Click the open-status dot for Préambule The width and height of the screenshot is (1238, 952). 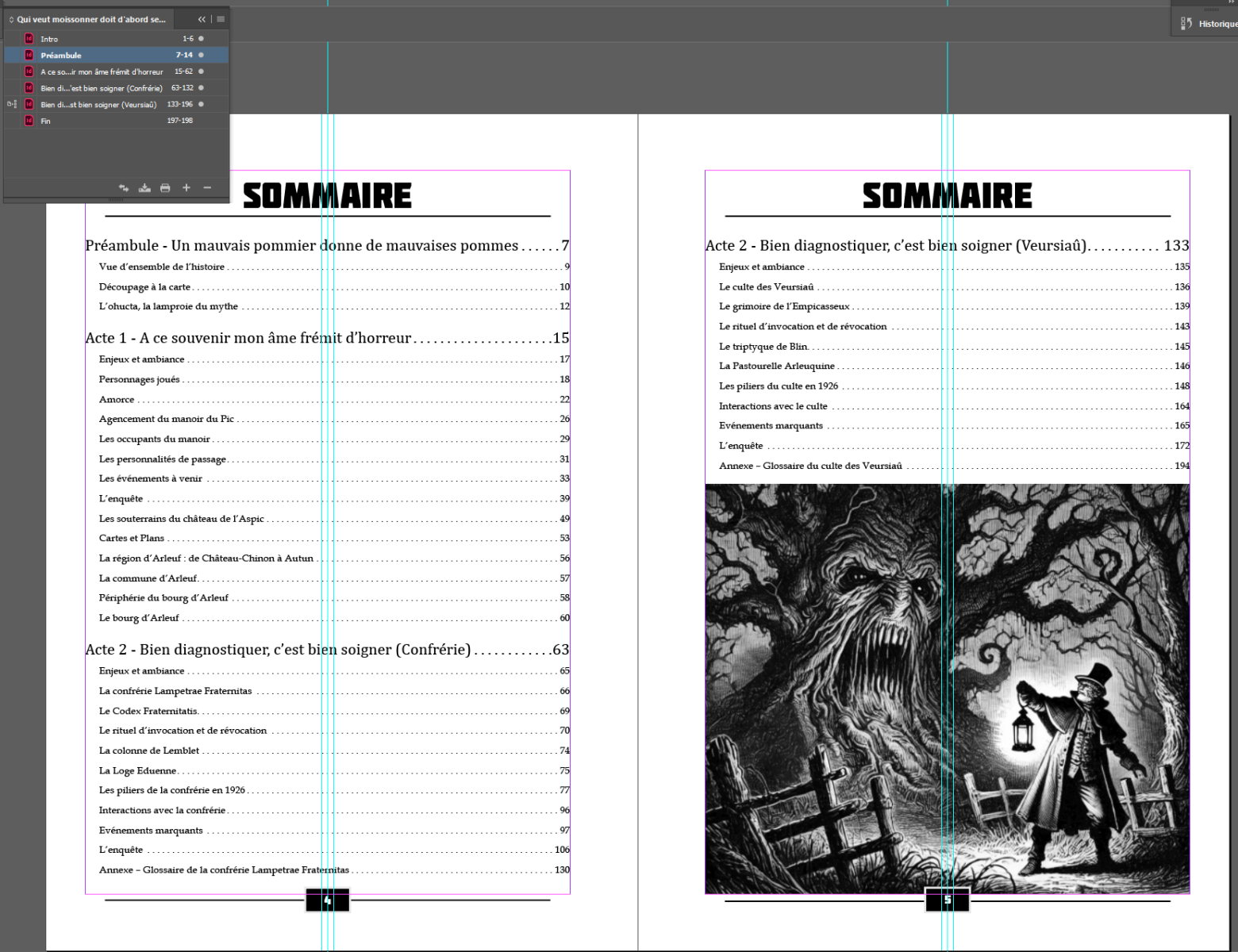[x=201, y=56]
